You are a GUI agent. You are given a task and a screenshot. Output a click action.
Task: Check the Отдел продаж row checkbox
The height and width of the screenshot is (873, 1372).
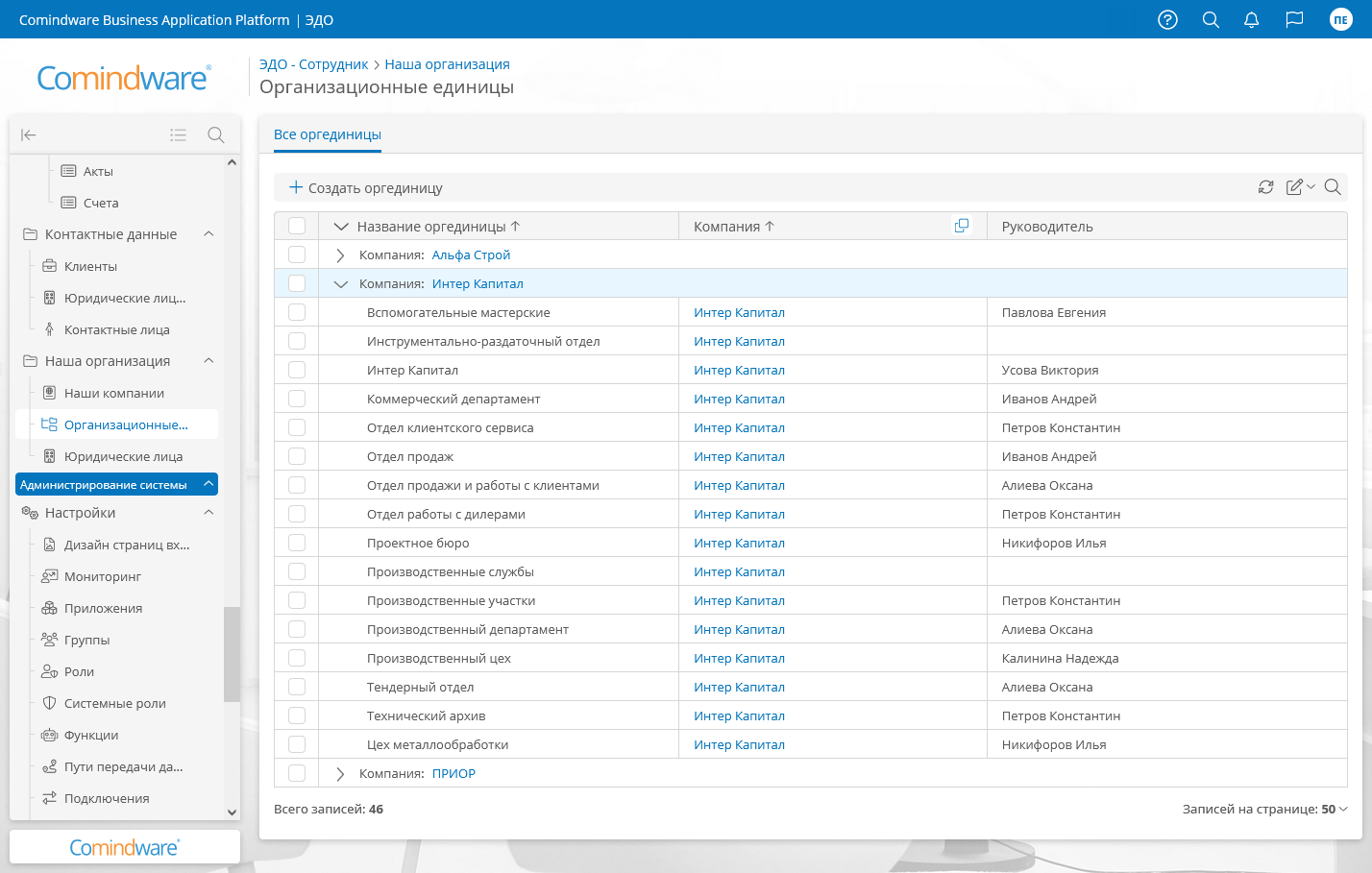pyautogui.click(x=297, y=456)
